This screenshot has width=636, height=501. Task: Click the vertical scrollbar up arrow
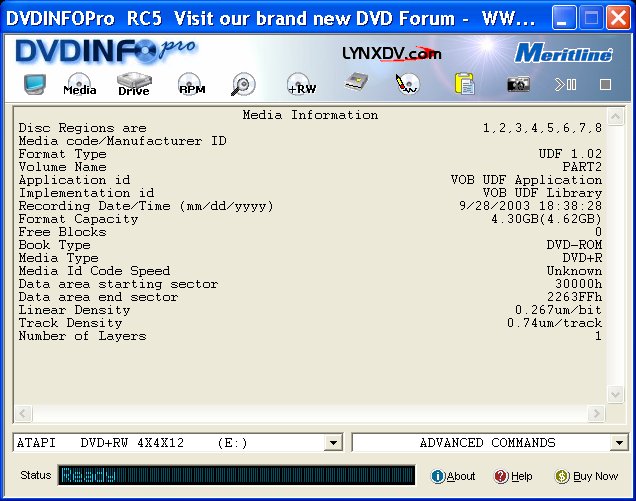click(x=615, y=117)
